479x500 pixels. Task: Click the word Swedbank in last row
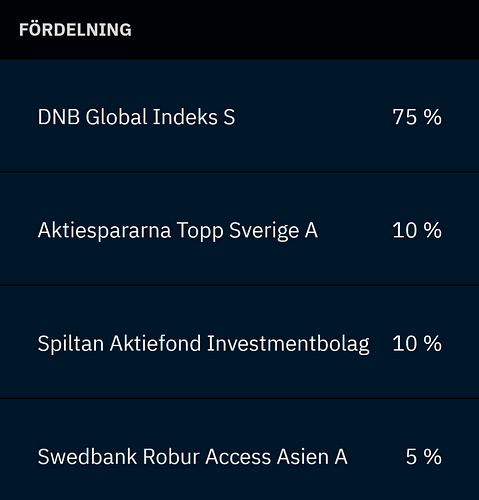pos(87,456)
